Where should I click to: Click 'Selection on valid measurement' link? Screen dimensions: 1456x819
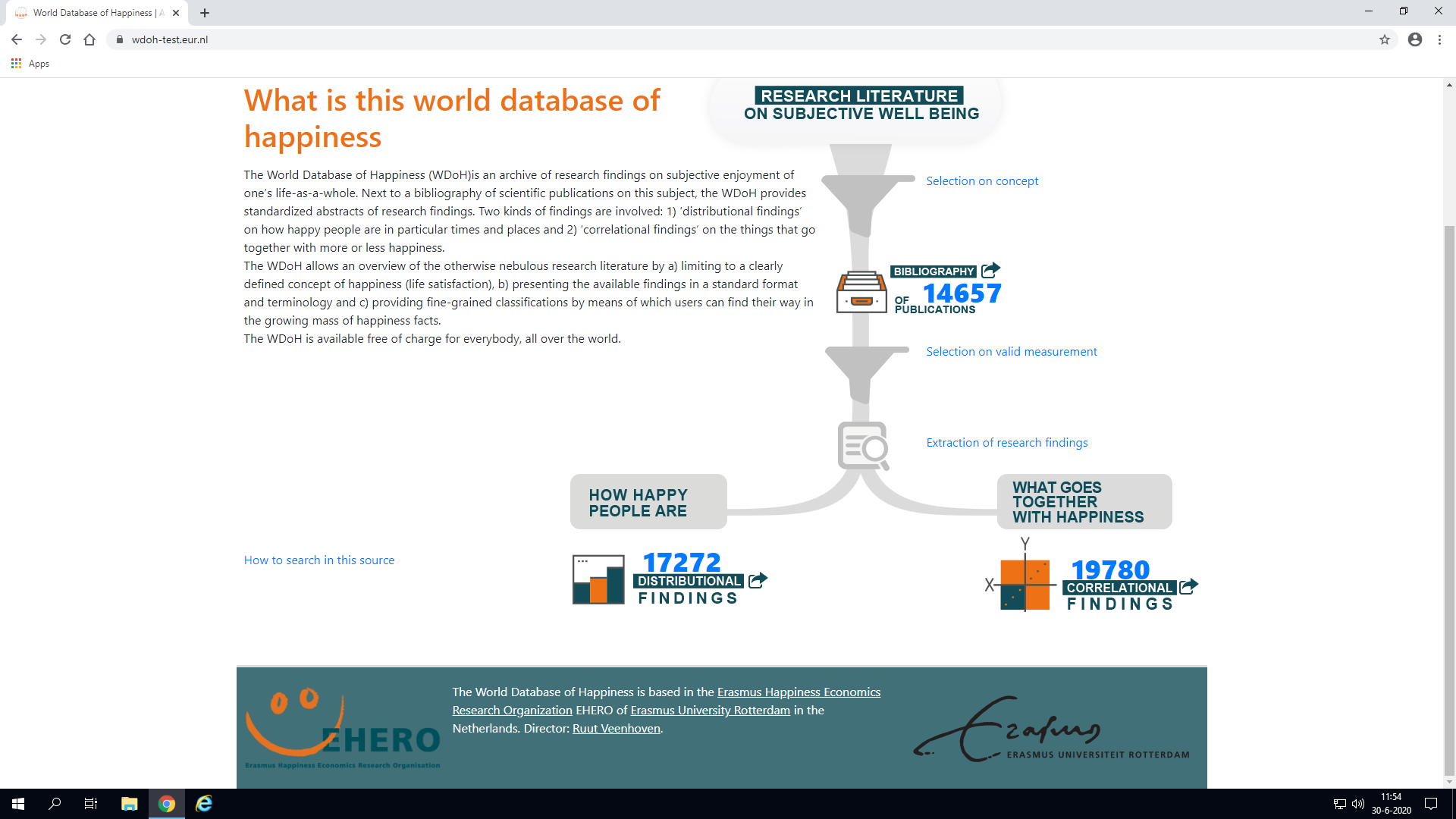click(1011, 351)
